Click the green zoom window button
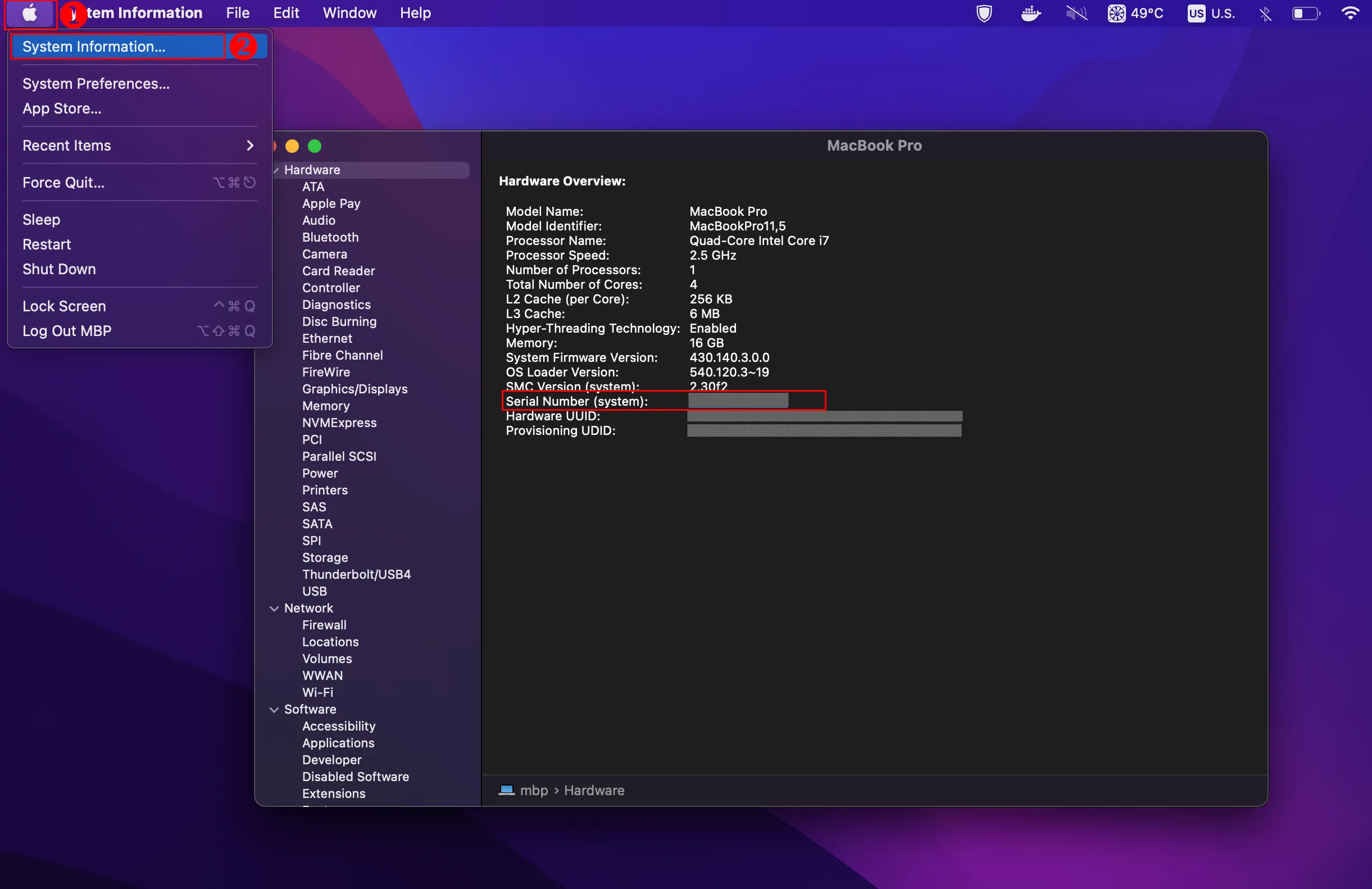 pyautogui.click(x=315, y=146)
